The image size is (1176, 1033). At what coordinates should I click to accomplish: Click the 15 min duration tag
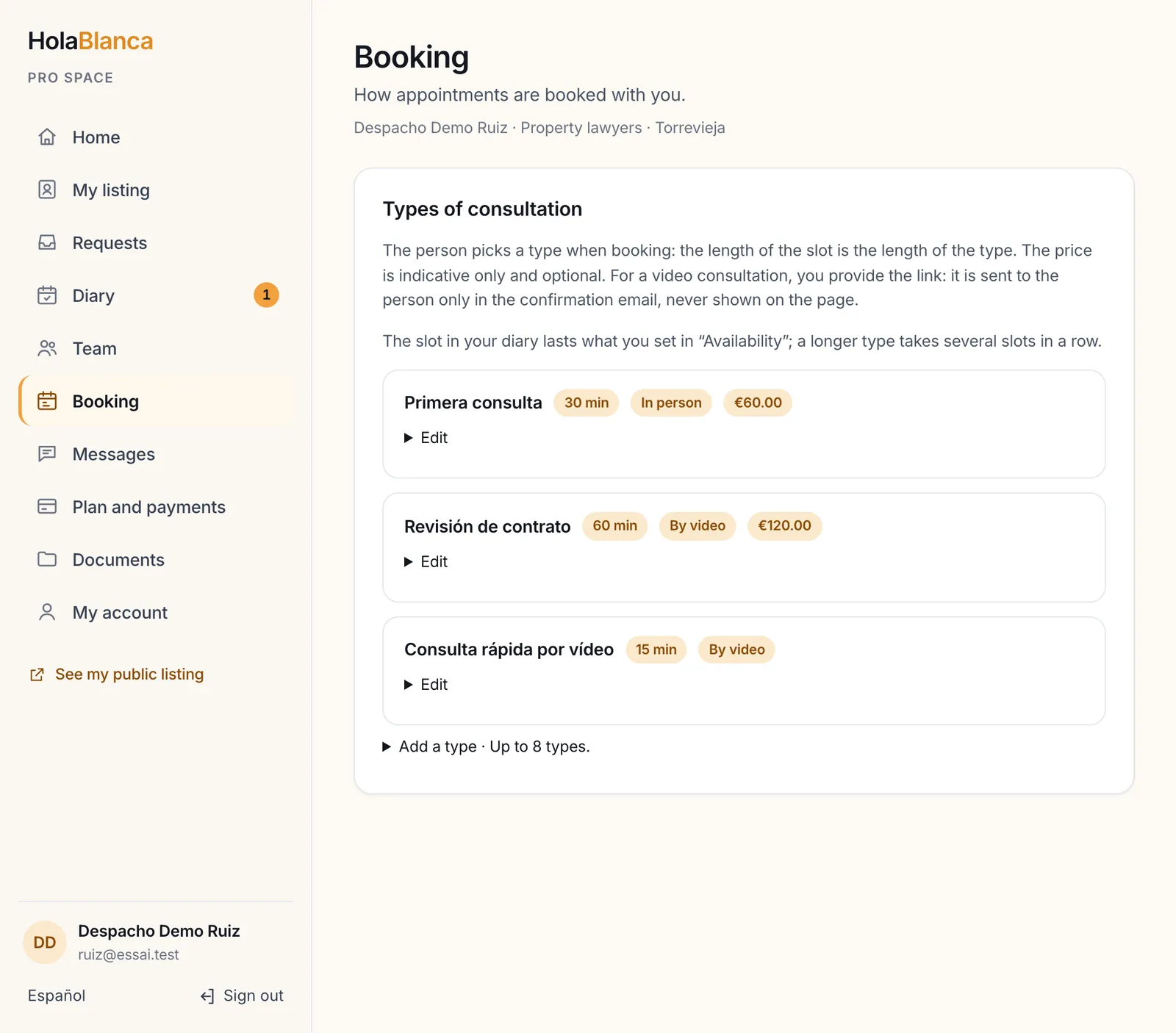click(x=656, y=649)
